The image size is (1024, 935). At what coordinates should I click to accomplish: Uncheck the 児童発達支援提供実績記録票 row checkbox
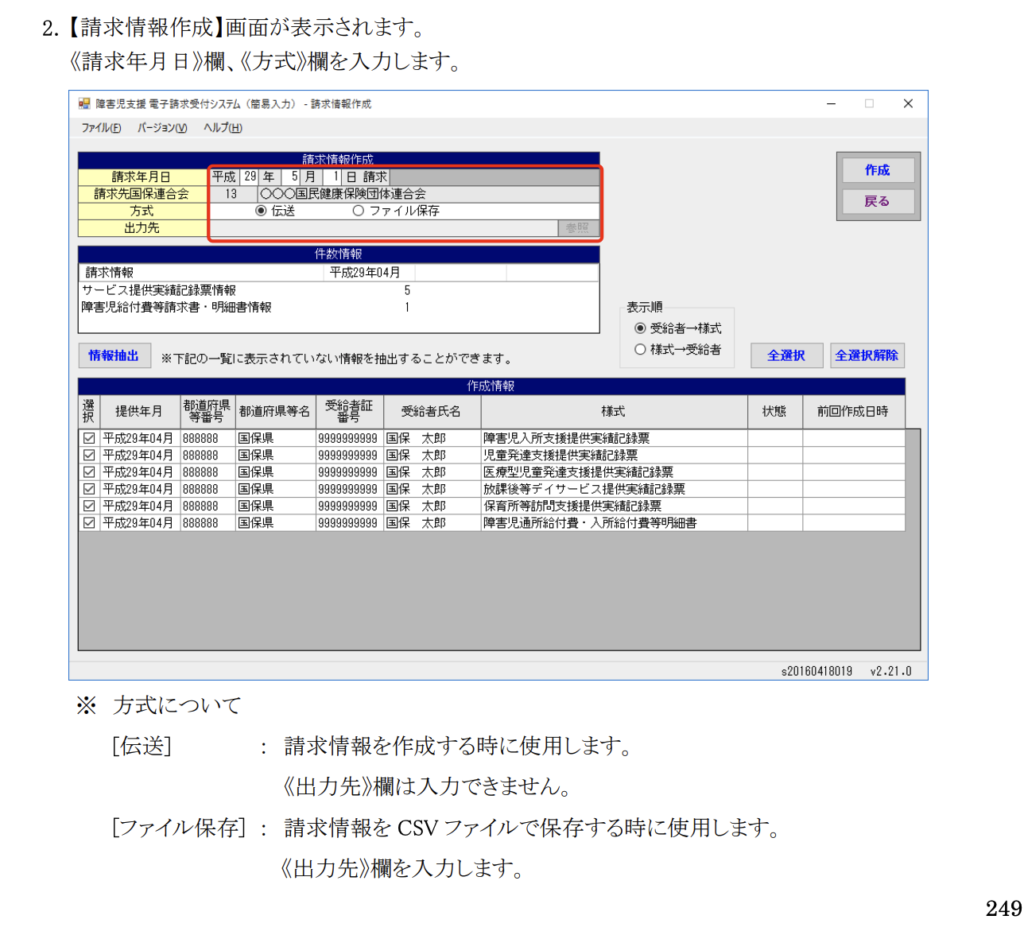click(x=89, y=455)
